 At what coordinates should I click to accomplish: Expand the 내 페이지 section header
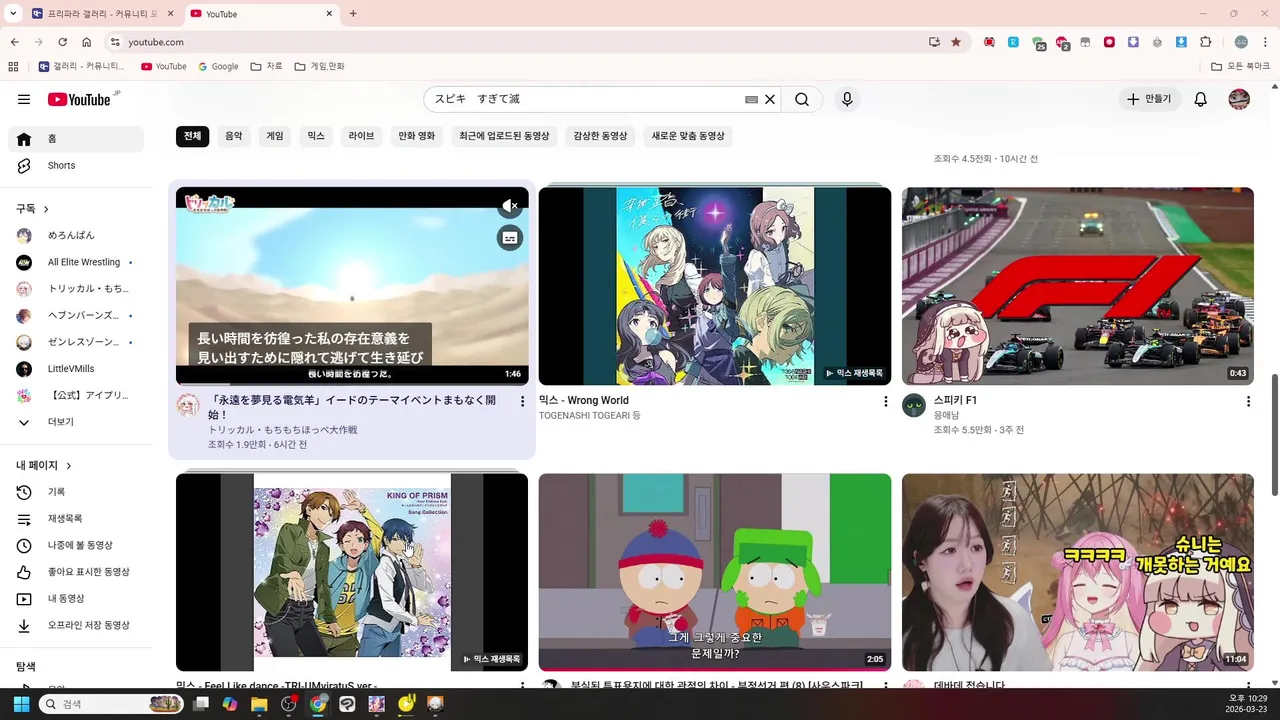point(44,465)
